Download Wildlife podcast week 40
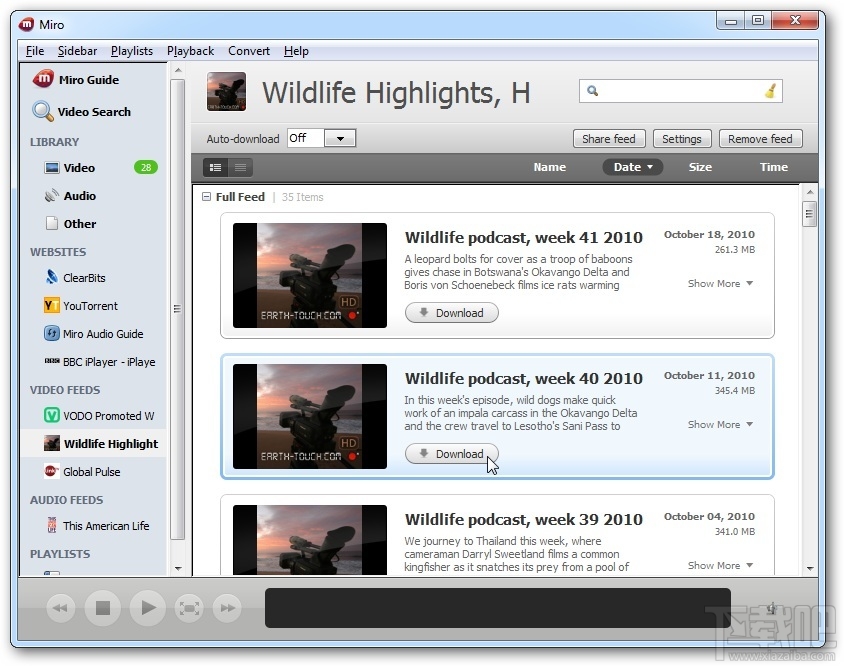Image resolution: width=844 pixels, height=666 pixels. coord(452,454)
